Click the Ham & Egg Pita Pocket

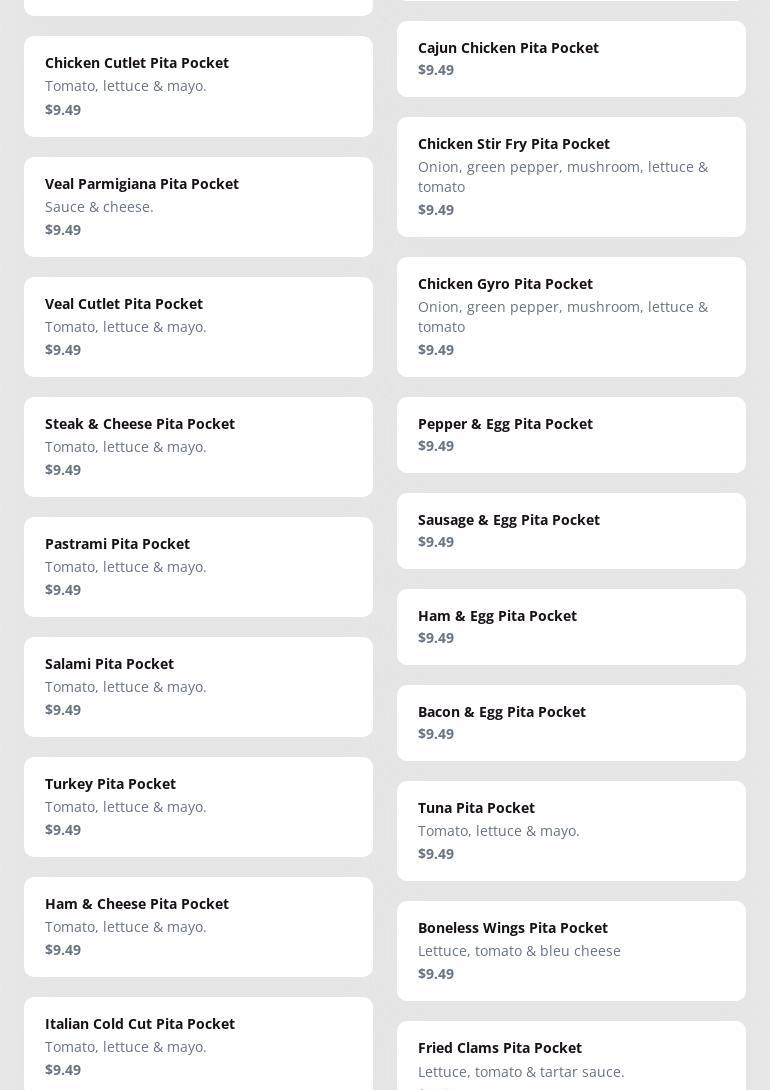point(571,626)
